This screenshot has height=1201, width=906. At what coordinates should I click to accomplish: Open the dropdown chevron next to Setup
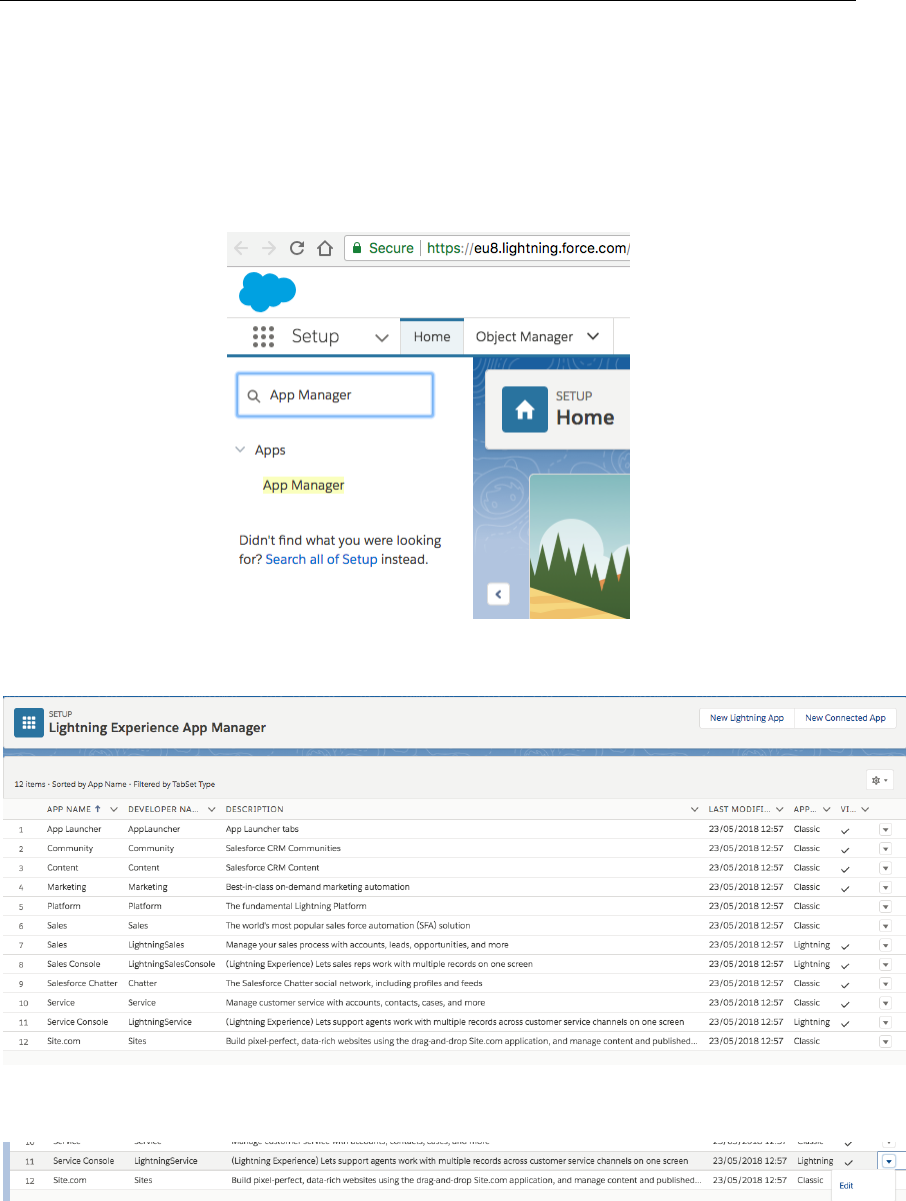pos(381,338)
